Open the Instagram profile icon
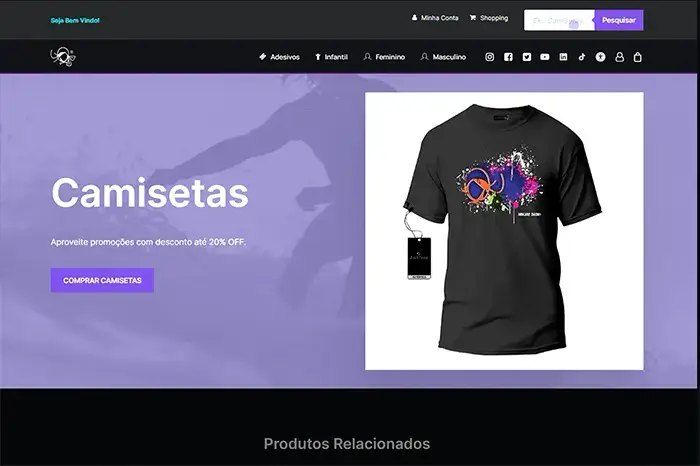 [x=490, y=57]
